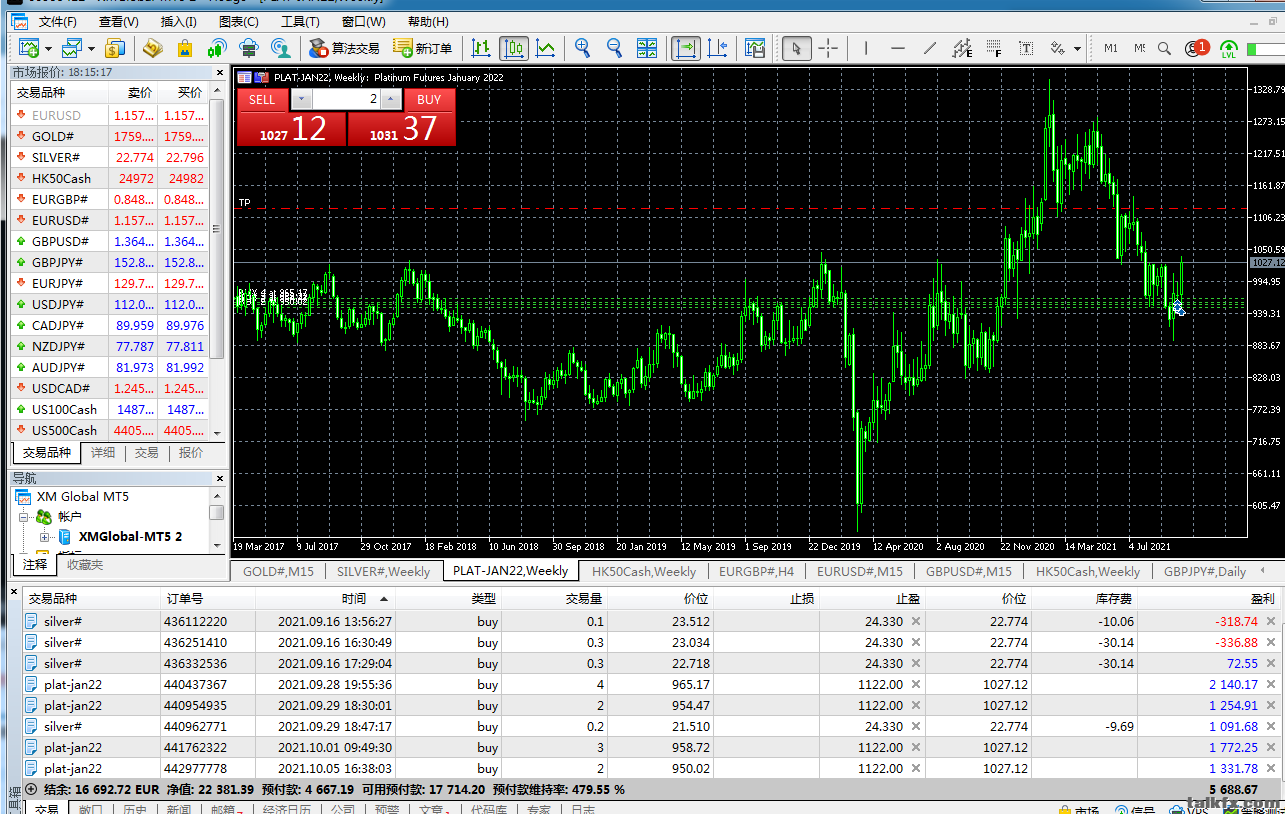Open the 工具(T) menu

[300, 21]
